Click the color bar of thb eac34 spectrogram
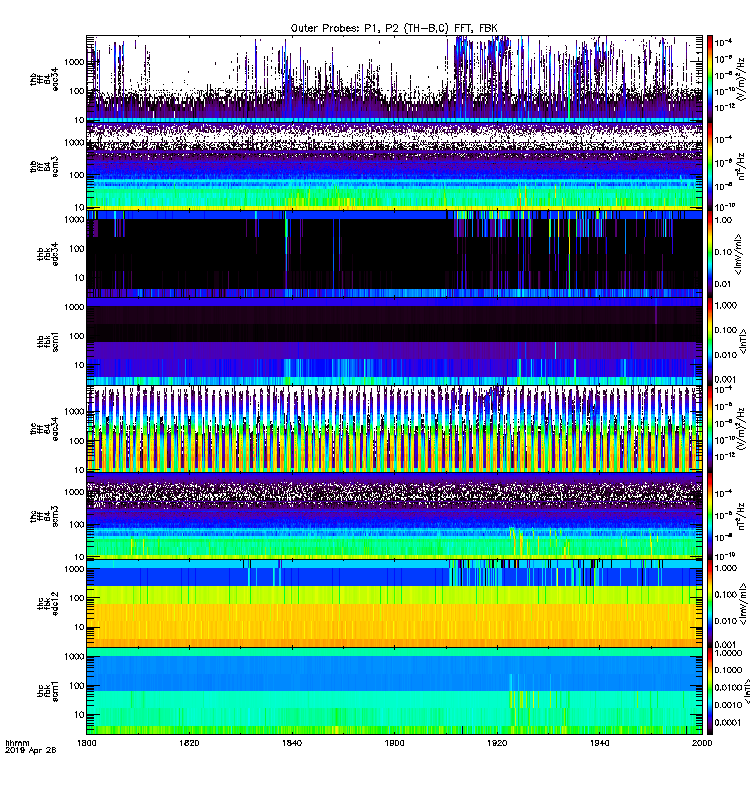Viewport: 750px width, 800px height. point(710,79)
